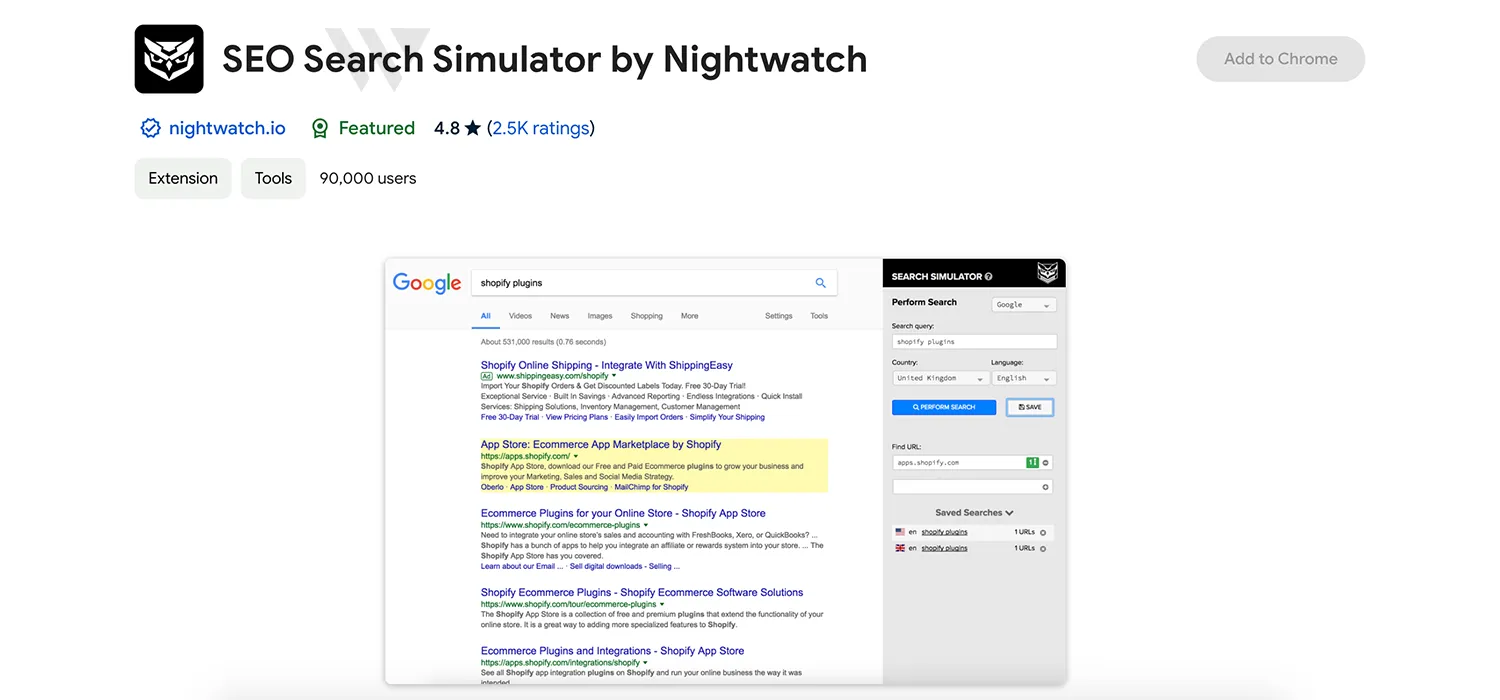Open the Shopify Ecommerce Plugins Software Solutions result
The width and height of the screenshot is (1500, 700).
pos(642,592)
